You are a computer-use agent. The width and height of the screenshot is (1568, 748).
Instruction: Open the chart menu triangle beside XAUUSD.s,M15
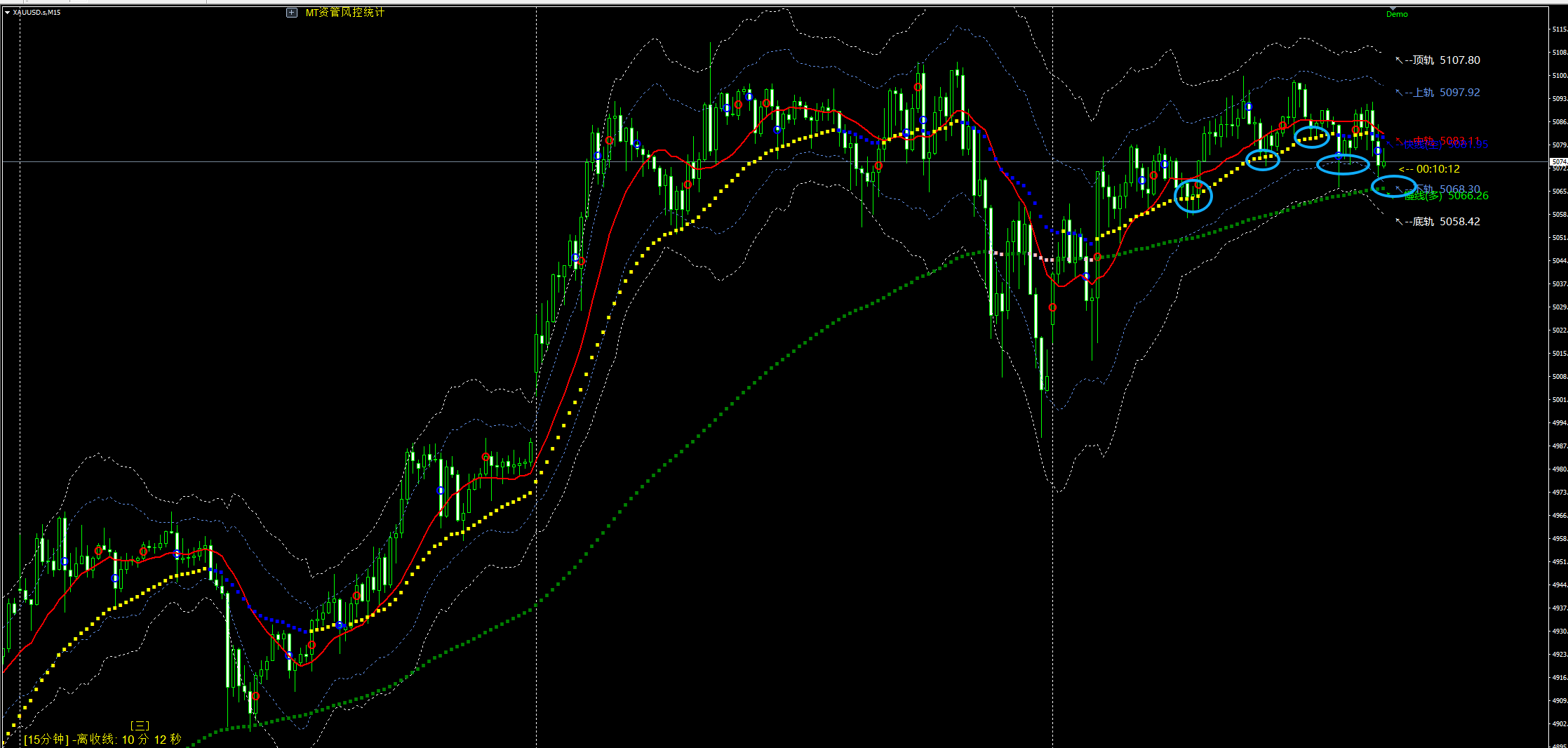(7, 13)
